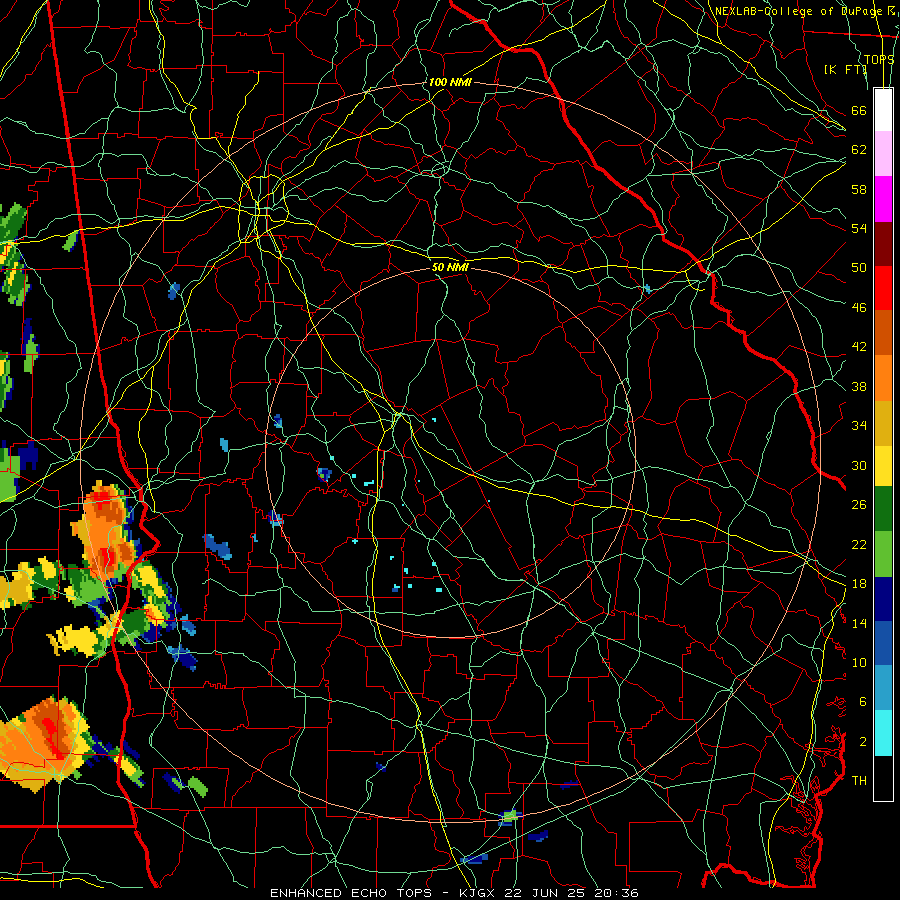Click the gold legend swatch

click(x=883, y=423)
